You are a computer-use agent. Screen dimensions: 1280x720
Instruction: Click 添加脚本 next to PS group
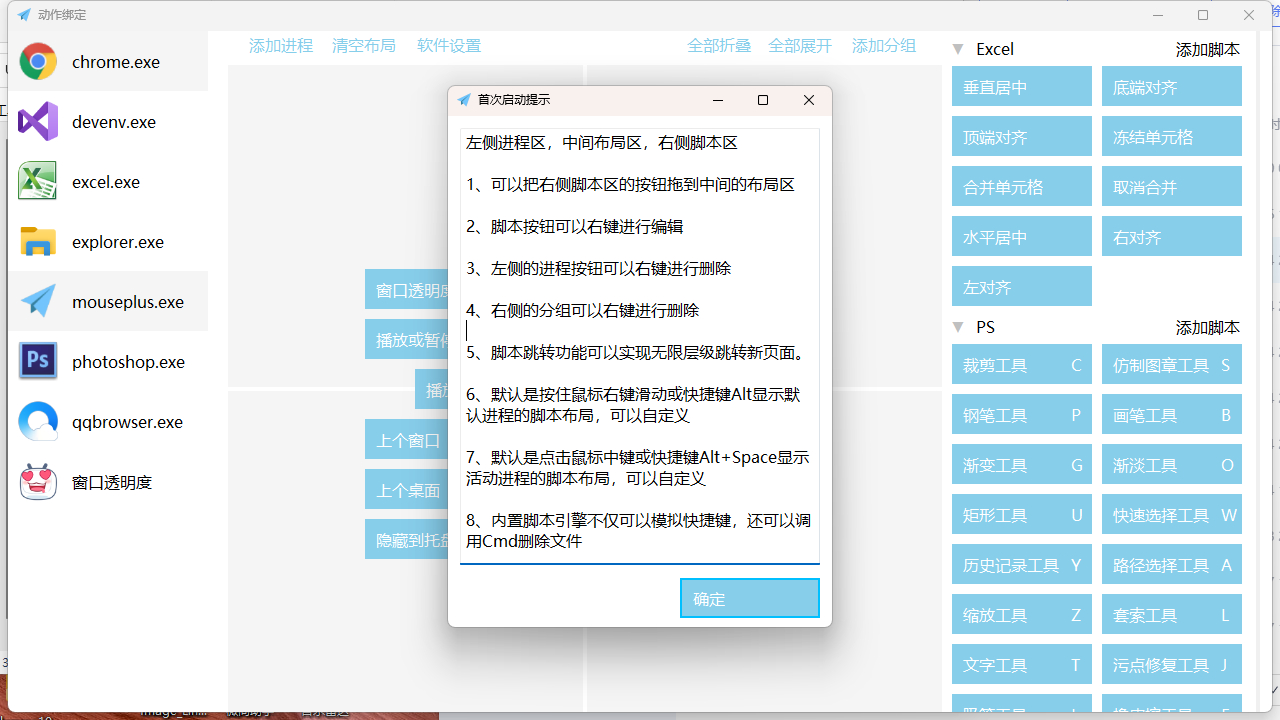point(1208,327)
